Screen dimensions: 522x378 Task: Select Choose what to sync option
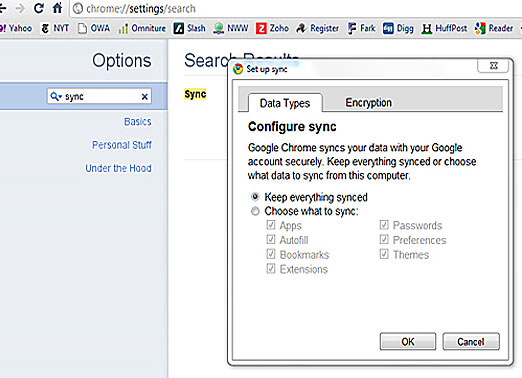[x=255, y=211]
